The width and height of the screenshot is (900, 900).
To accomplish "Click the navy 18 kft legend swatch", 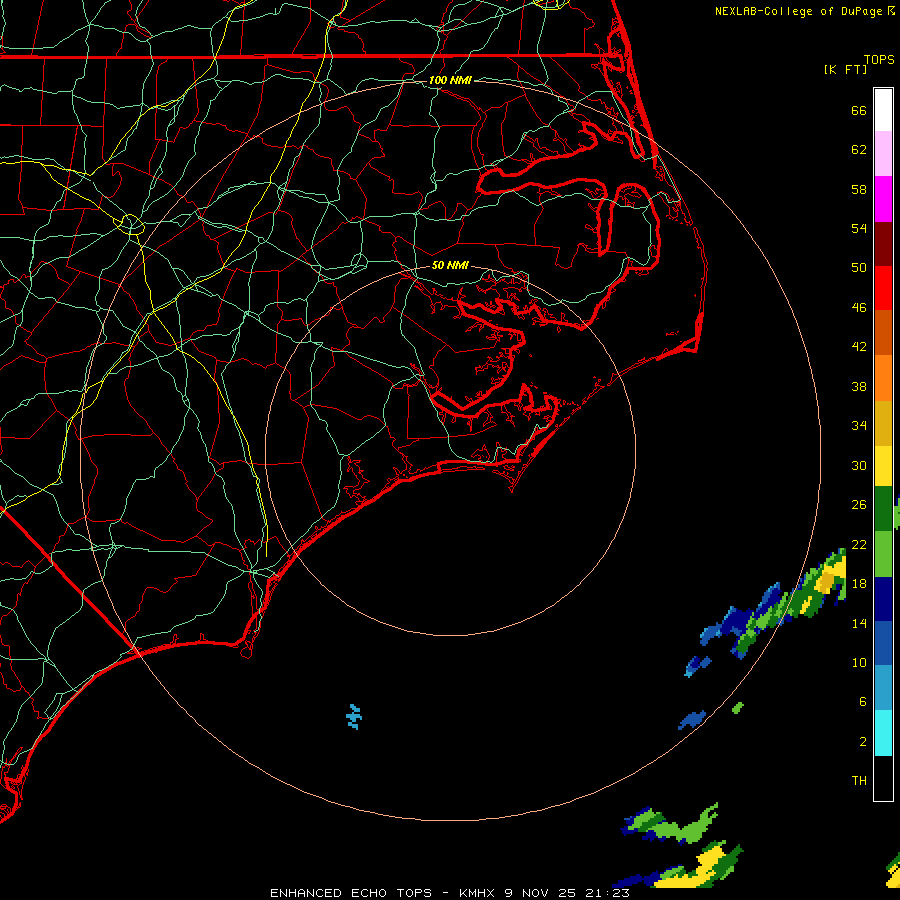I will pos(883,599).
